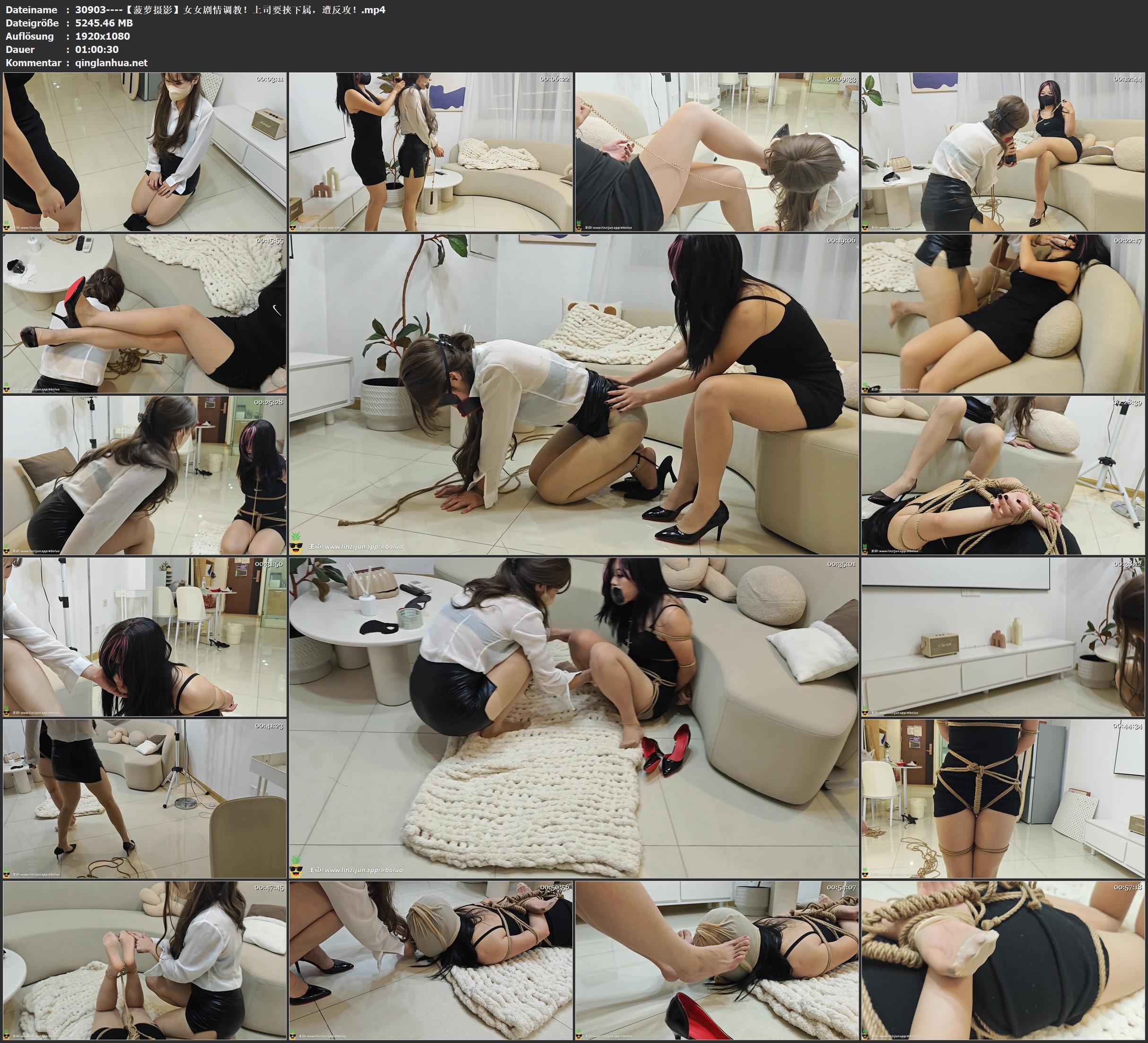The height and width of the screenshot is (1043, 1148).
Task: Select the last thumbnail at 00:57:18
Action: 1003,960
